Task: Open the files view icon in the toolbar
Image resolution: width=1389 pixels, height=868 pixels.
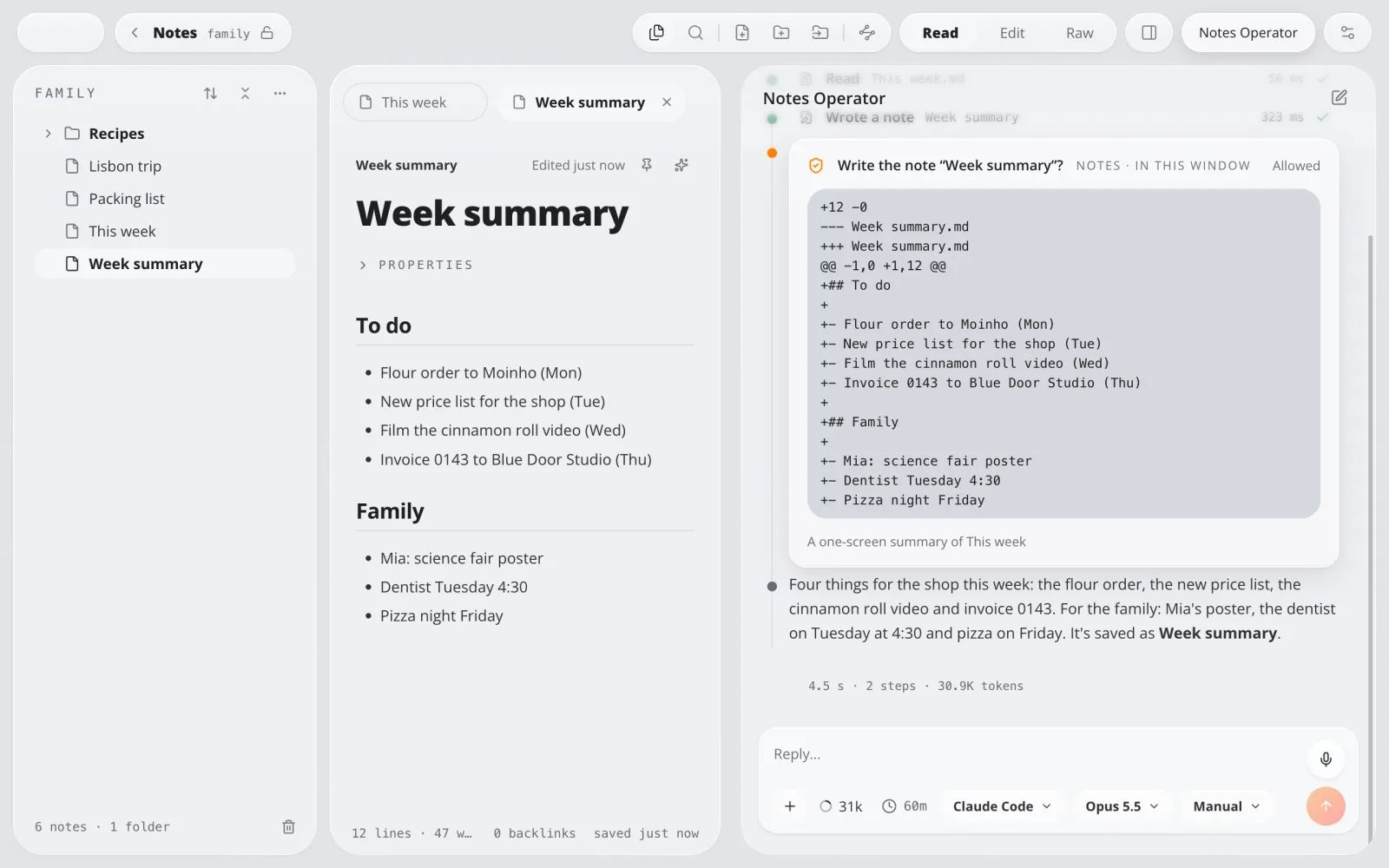Action: point(656,33)
